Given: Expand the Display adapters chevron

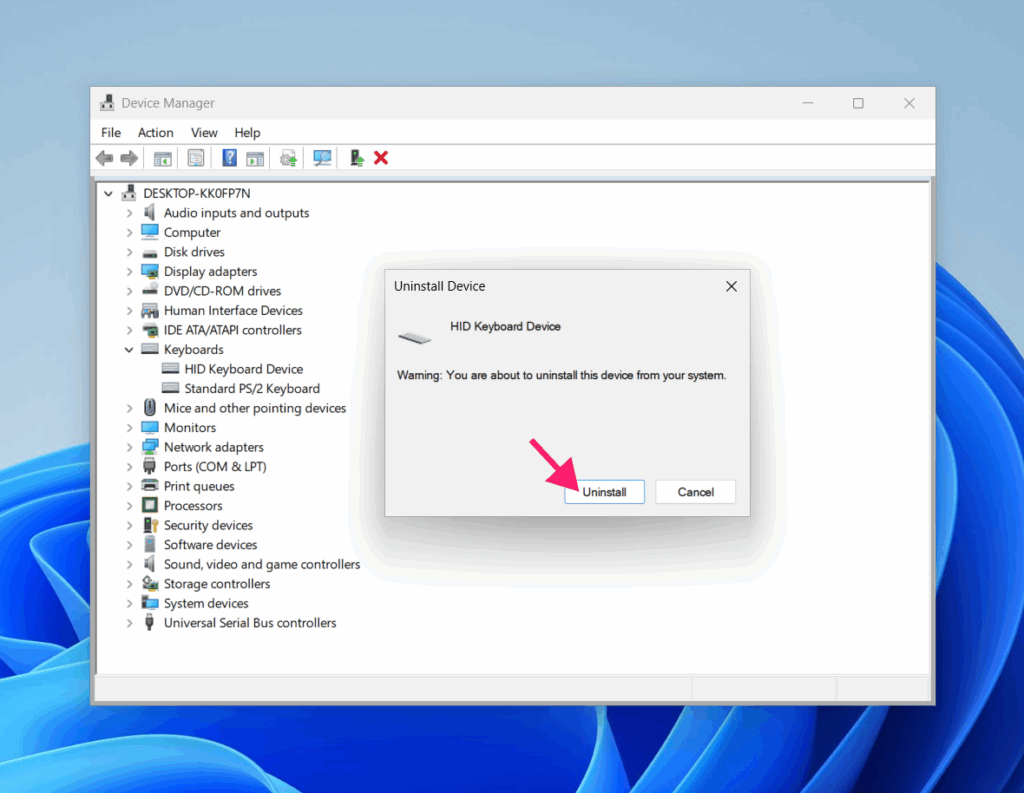Looking at the screenshot, I should click(x=129, y=272).
